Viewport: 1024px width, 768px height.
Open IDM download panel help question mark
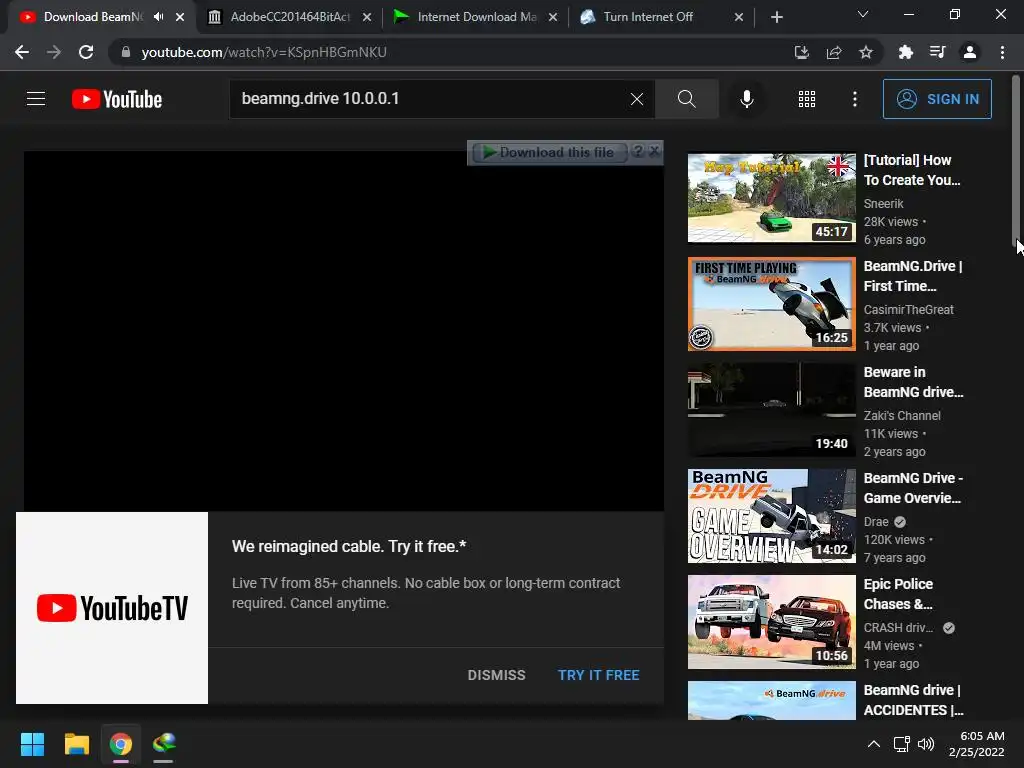(x=638, y=152)
